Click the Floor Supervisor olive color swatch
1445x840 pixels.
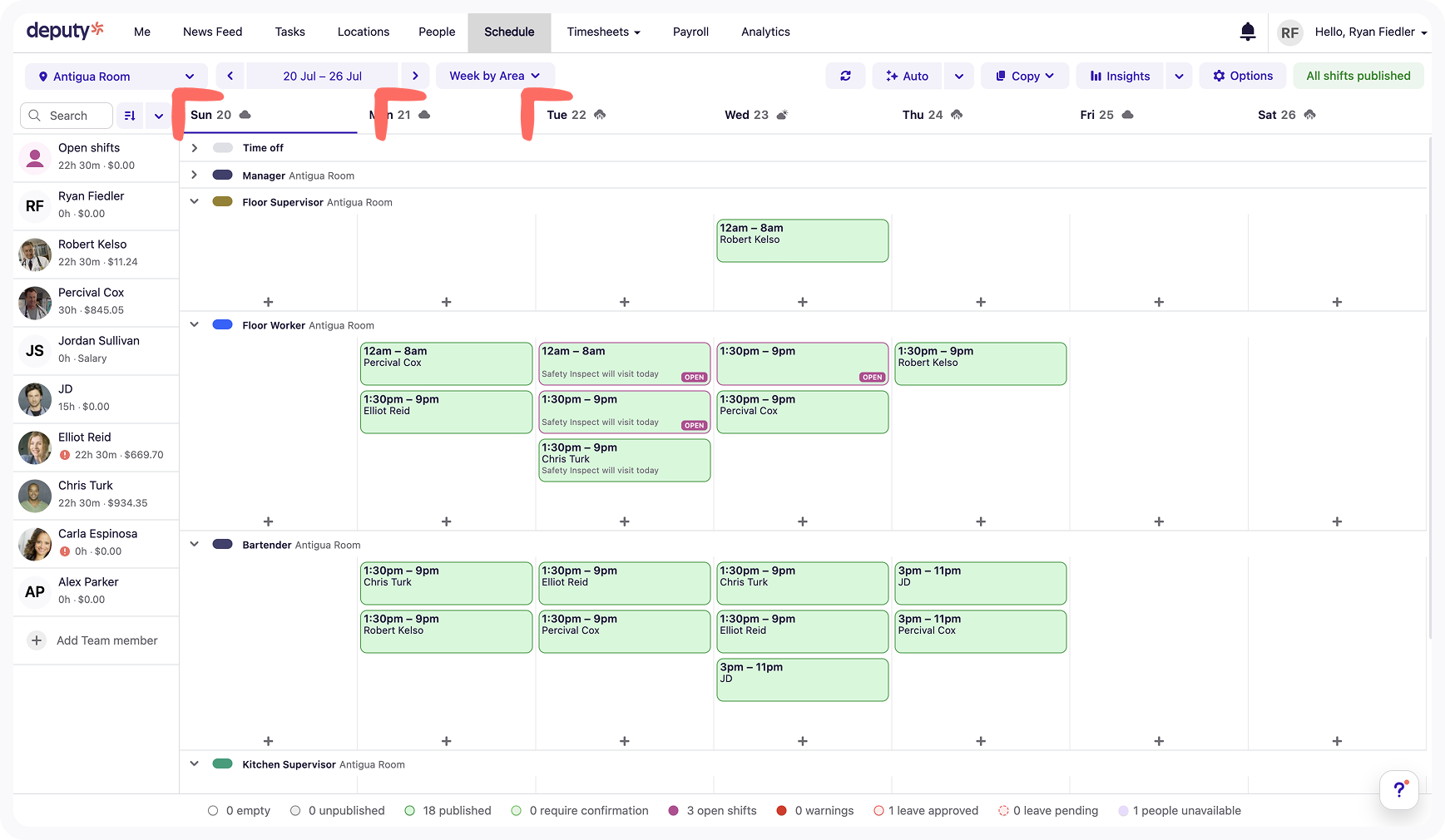tap(222, 202)
